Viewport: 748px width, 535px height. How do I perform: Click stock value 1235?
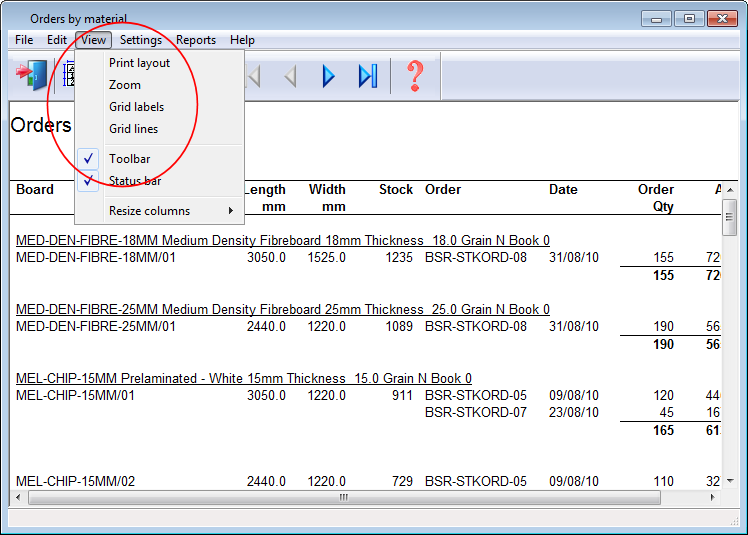(399, 258)
